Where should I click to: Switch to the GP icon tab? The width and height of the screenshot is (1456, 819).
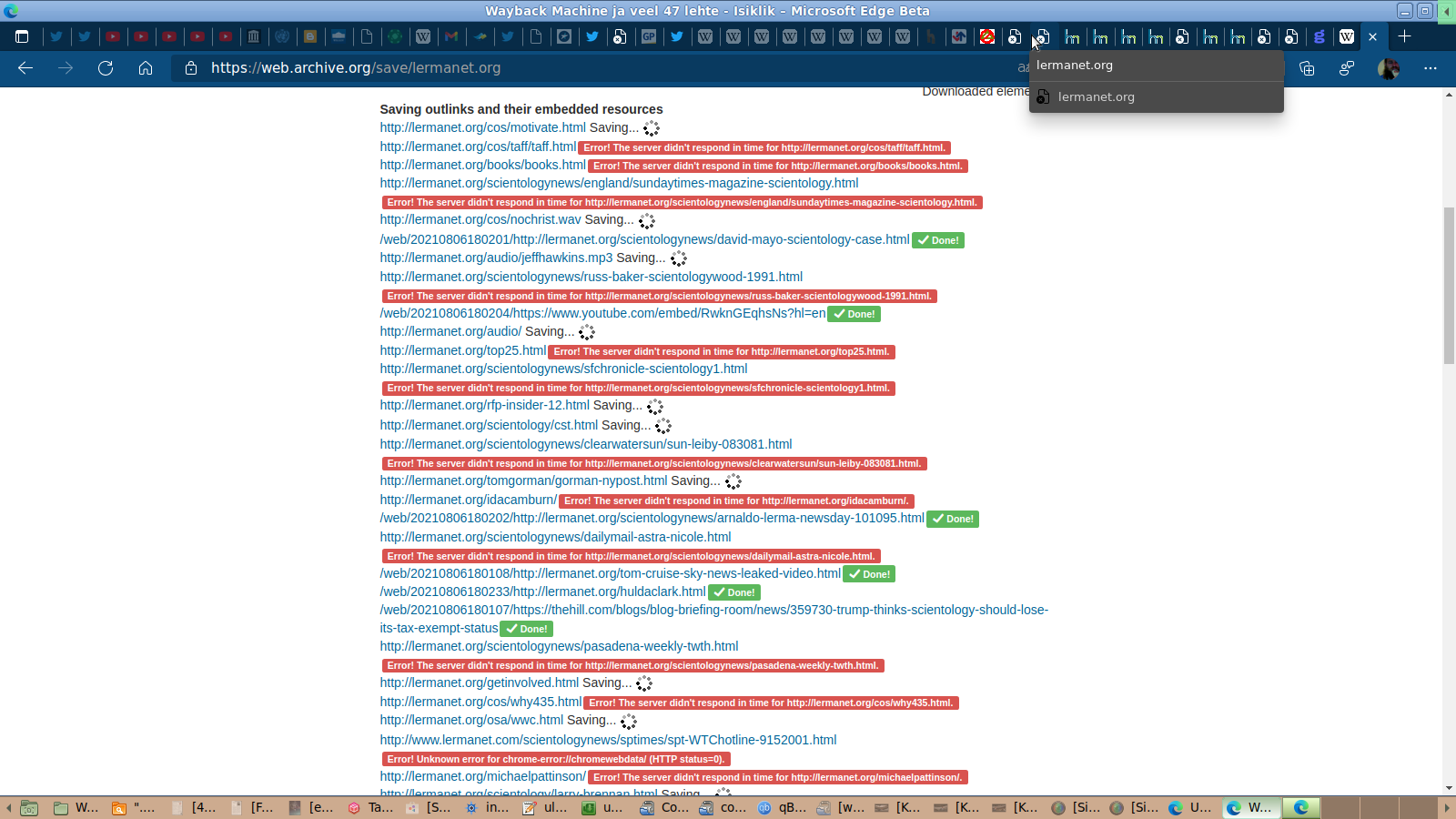click(649, 36)
